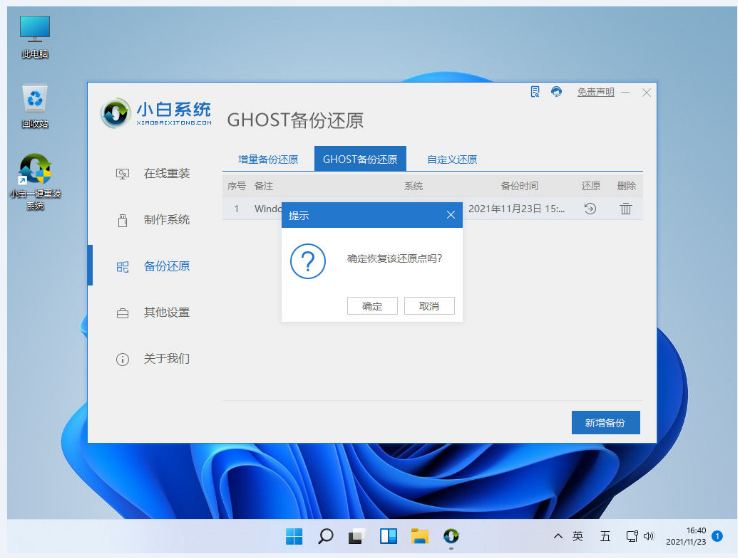This screenshot has height=558, width=738.
Task: Switch to the 增量备份还原 tab
Action: click(x=268, y=159)
